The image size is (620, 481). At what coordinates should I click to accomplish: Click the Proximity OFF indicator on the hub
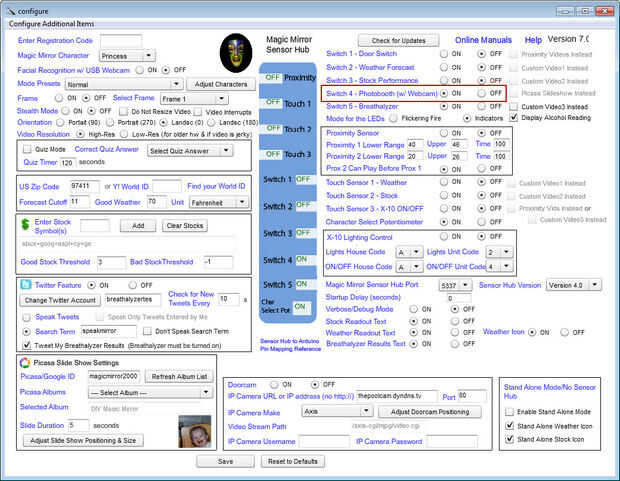272,77
